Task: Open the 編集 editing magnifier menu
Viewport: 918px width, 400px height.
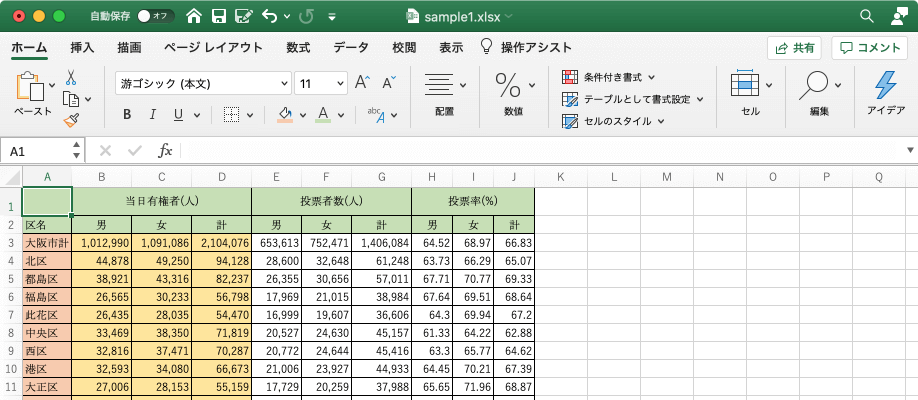Action: (x=820, y=93)
